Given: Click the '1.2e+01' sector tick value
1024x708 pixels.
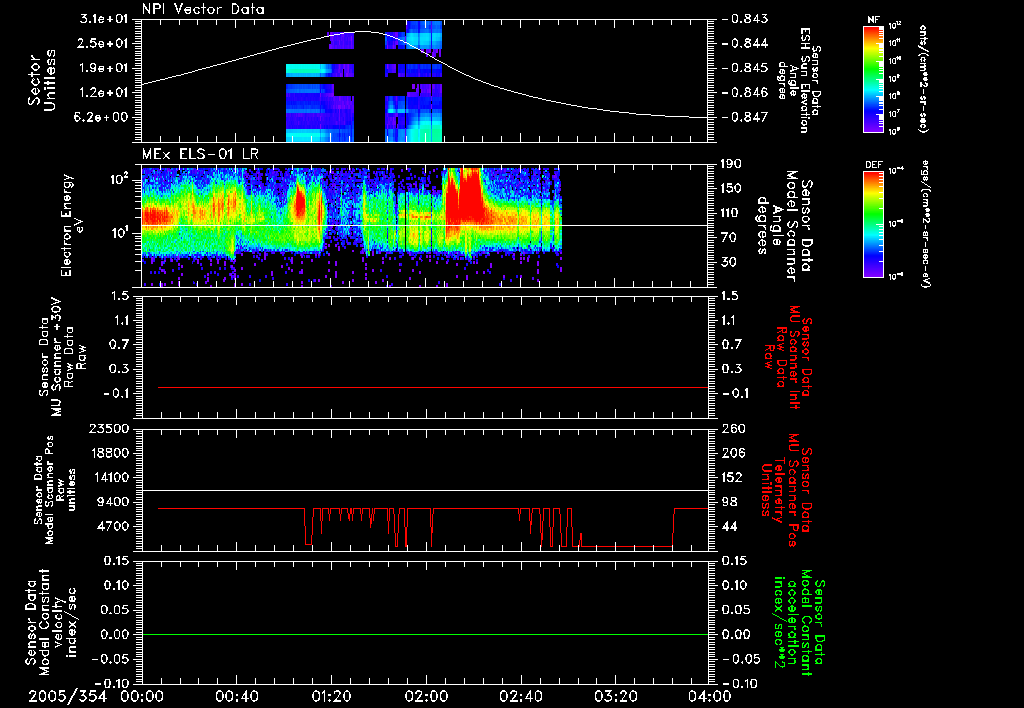Looking at the screenshot, I should [x=106, y=93].
